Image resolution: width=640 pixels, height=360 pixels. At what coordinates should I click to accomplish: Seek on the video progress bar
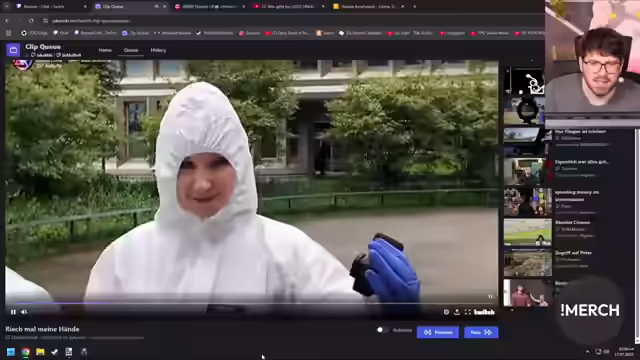(x=251, y=303)
